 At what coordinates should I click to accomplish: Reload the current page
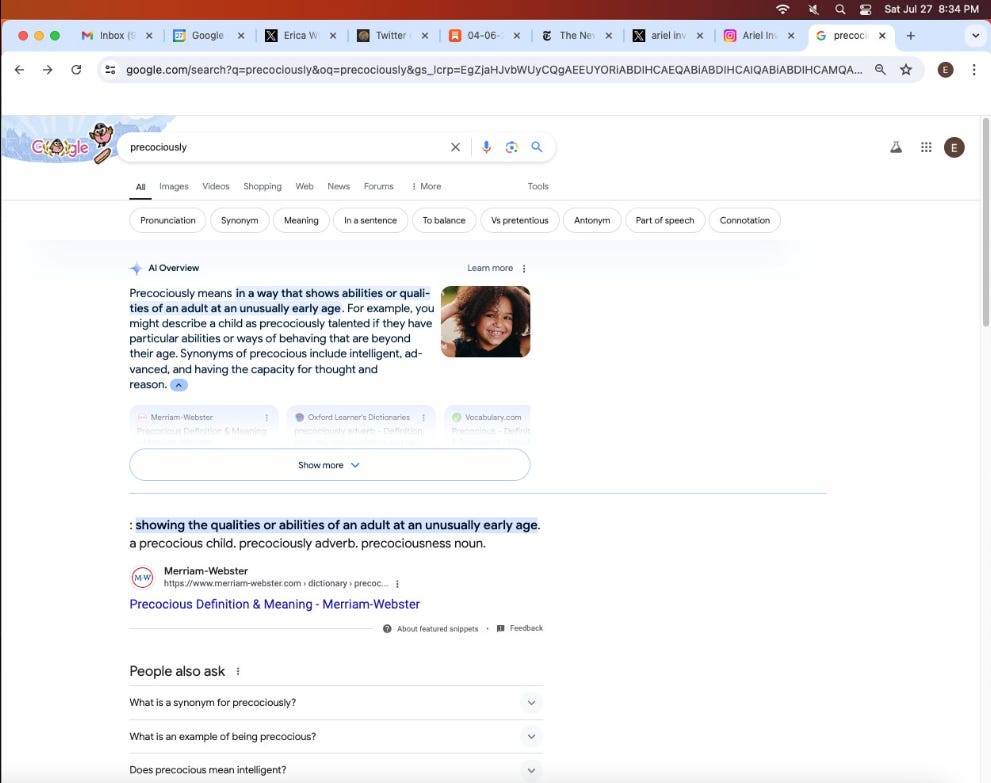76,70
